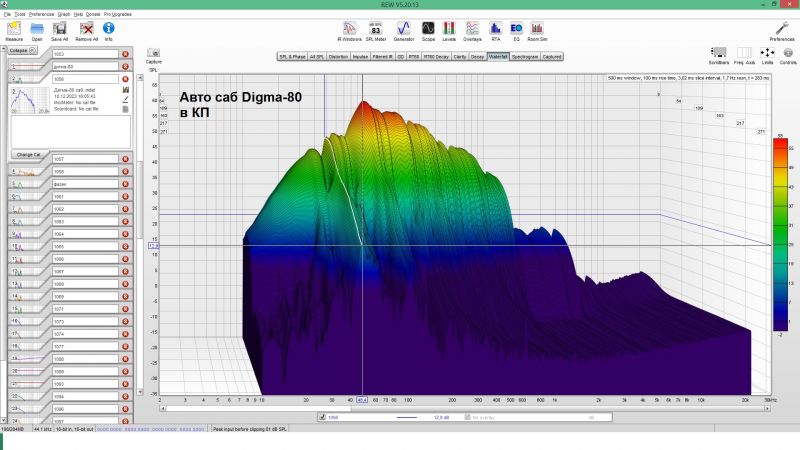Open the Info window icon
Image resolution: width=800 pixels, height=450 pixels.
[x=109, y=31]
